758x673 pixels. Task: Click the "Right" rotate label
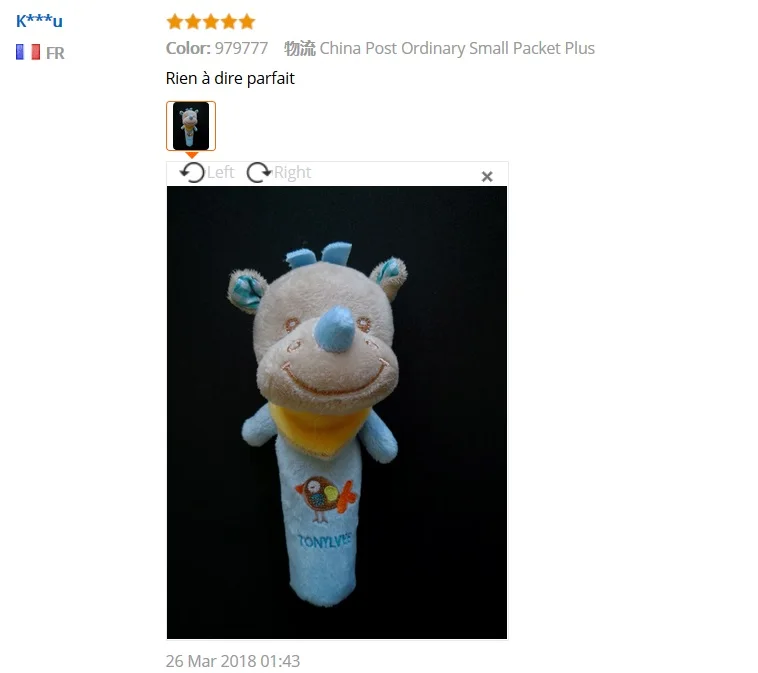(292, 173)
